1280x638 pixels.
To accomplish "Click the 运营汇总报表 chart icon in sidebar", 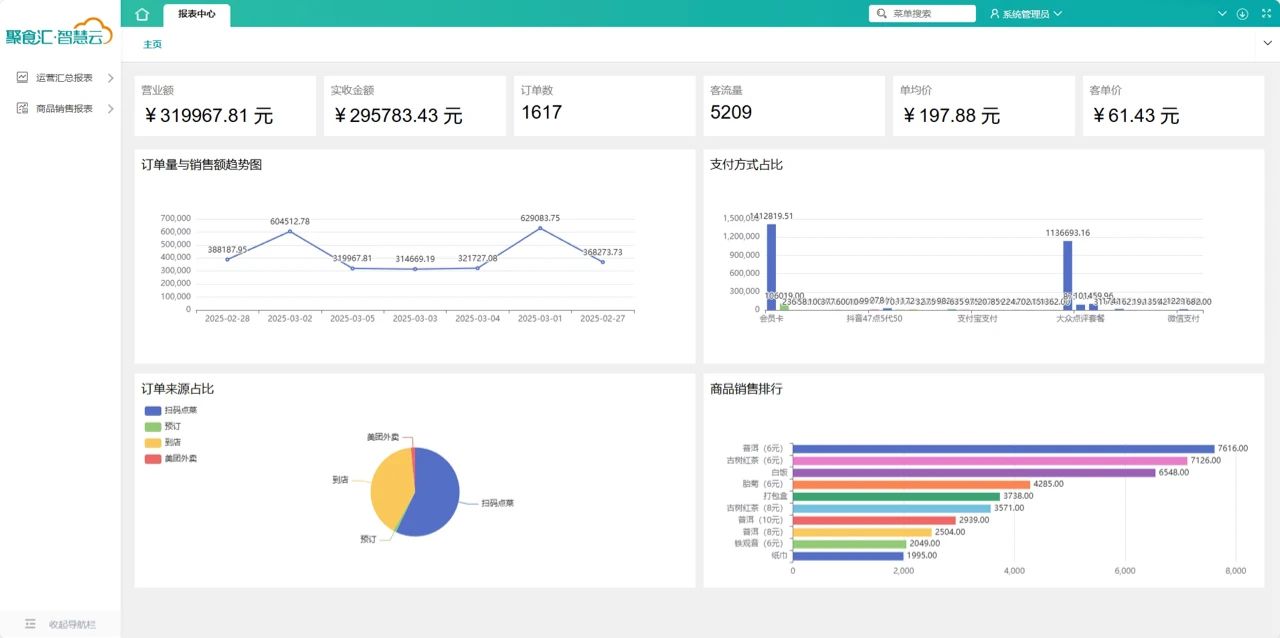I will (22, 77).
